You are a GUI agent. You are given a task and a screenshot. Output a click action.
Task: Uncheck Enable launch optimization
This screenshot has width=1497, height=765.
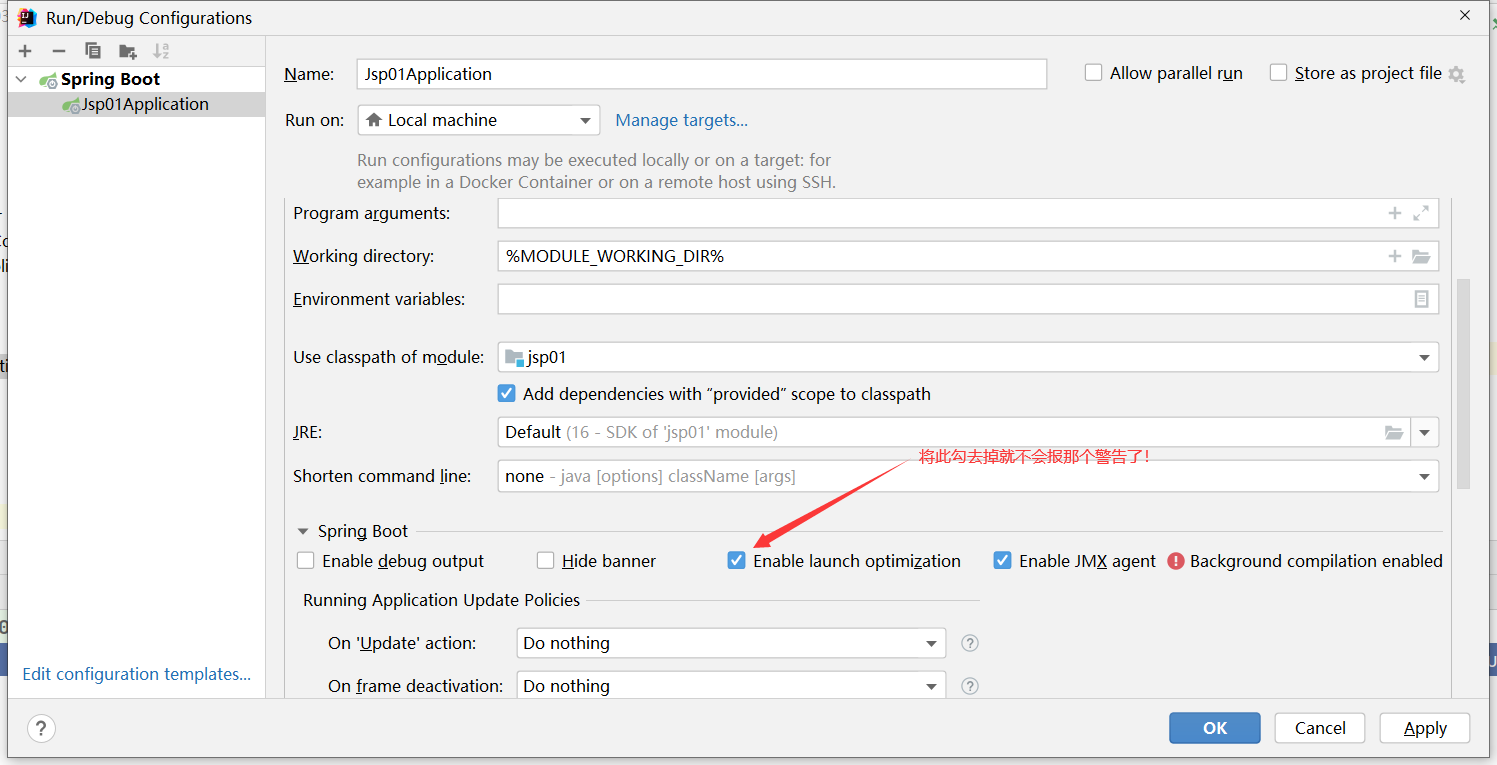pyautogui.click(x=736, y=561)
